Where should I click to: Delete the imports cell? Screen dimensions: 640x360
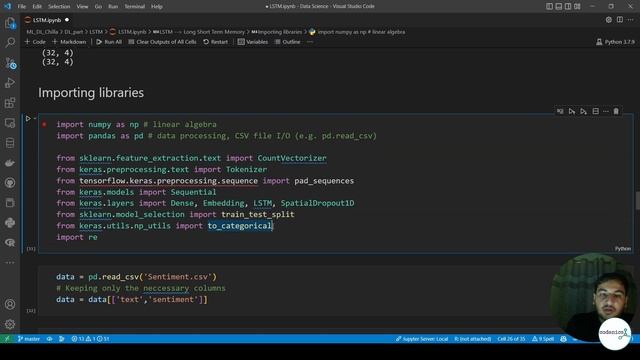point(616,111)
